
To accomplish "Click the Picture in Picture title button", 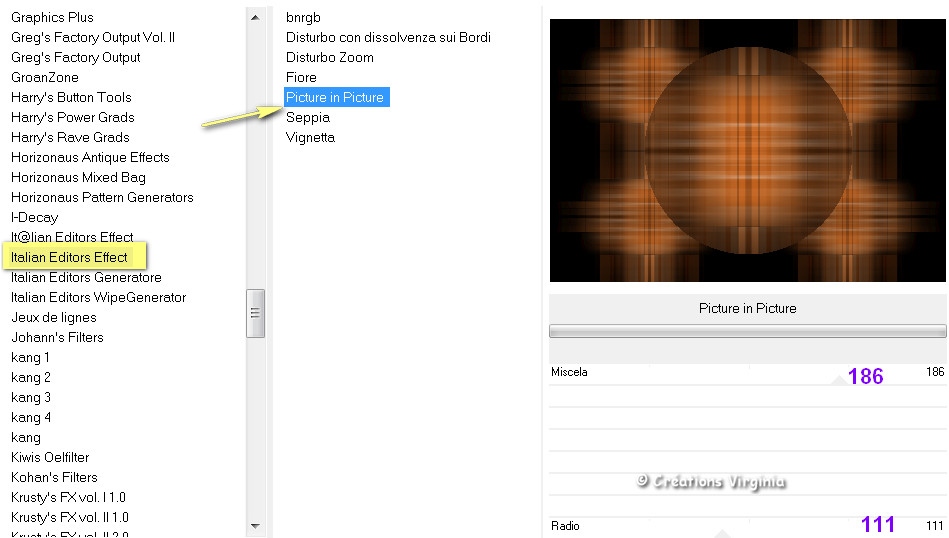I will pos(747,309).
